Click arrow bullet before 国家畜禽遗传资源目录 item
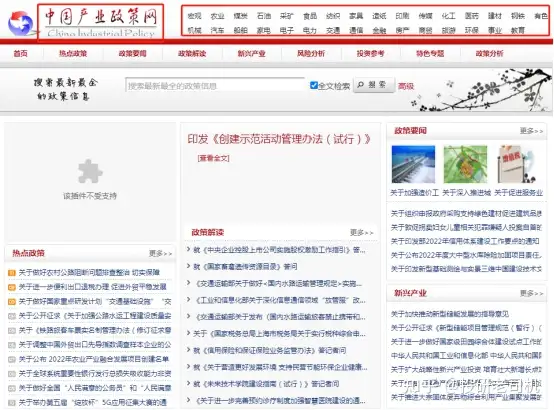 click(189, 266)
